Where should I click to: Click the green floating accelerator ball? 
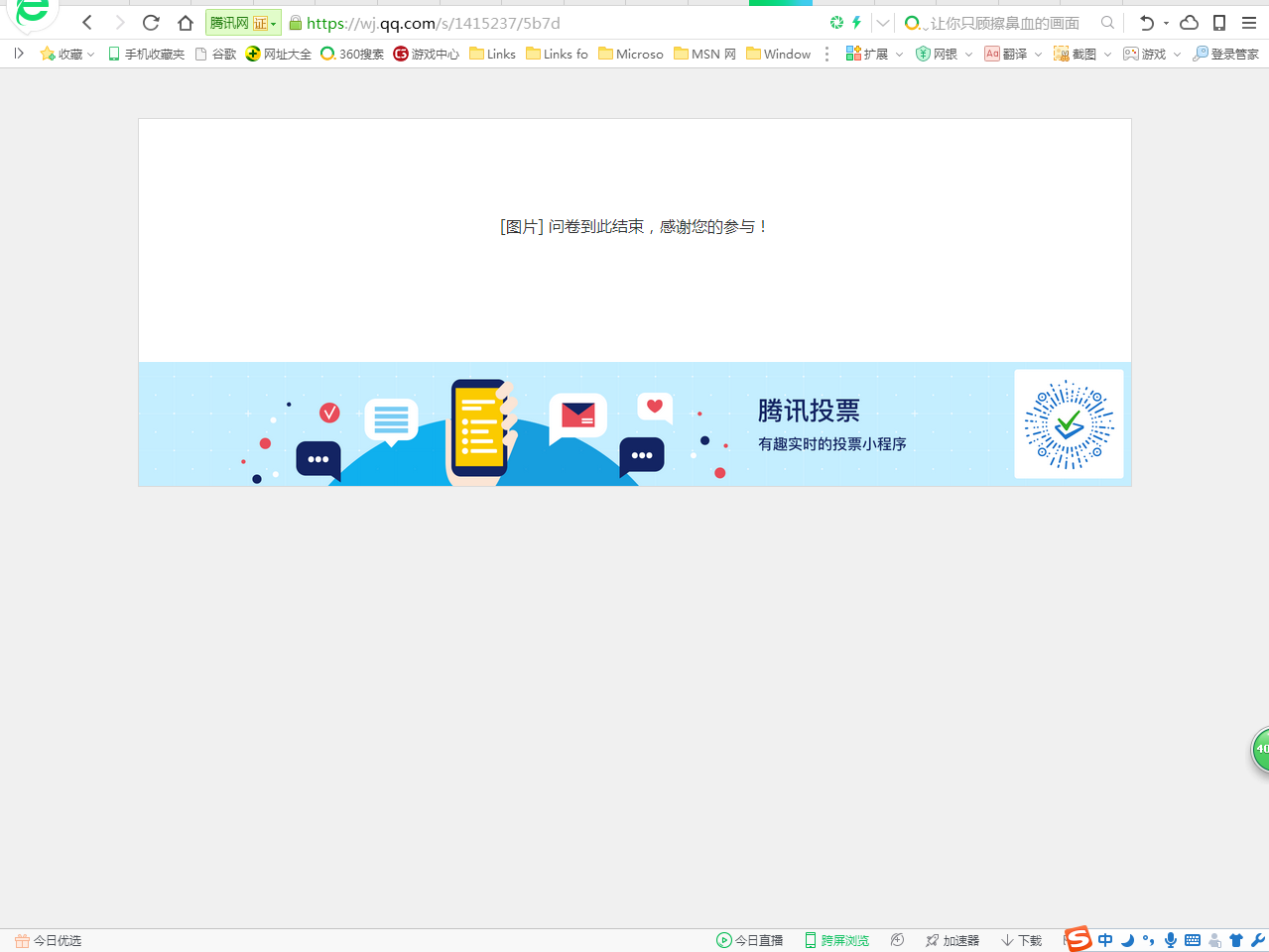[1259, 749]
